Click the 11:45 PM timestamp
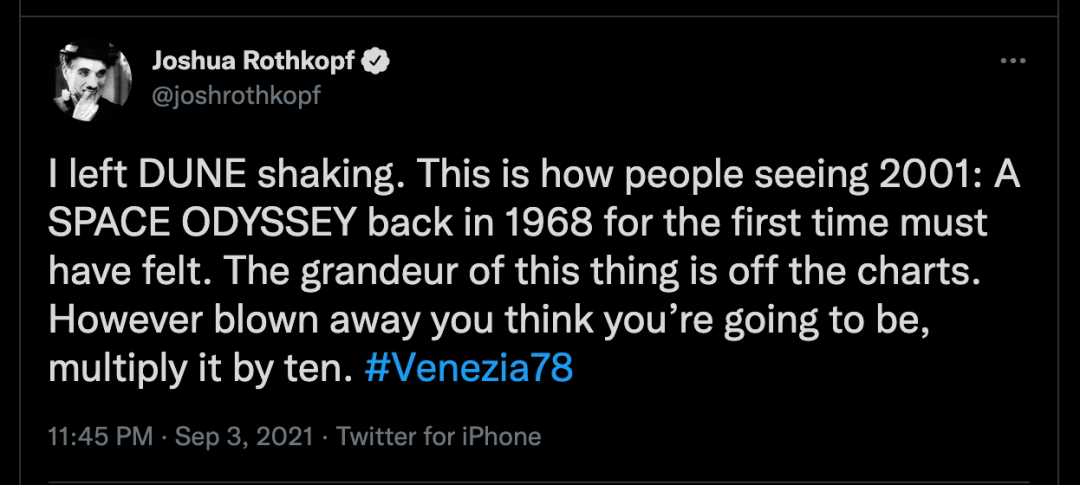Image resolution: width=1080 pixels, height=485 pixels. [100, 437]
